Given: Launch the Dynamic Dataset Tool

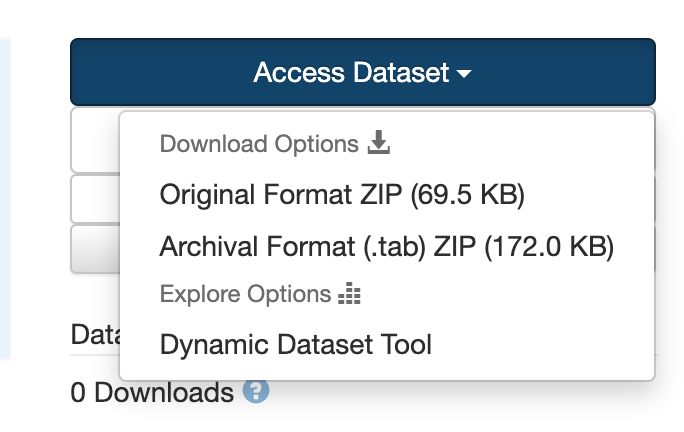Looking at the screenshot, I should pyautogui.click(x=296, y=345).
